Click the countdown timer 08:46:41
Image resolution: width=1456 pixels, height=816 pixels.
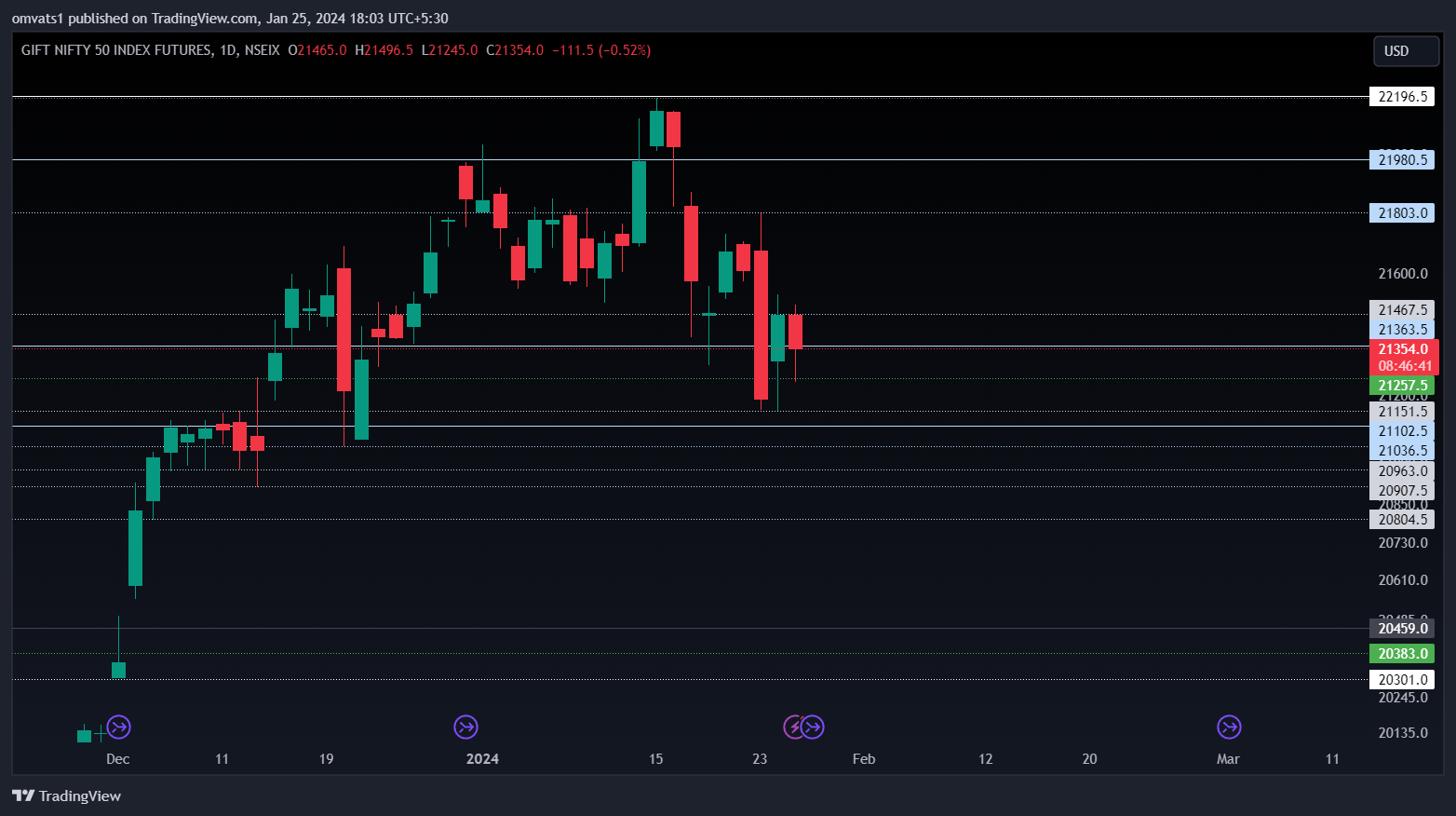pyautogui.click(x=1403, y=366)
